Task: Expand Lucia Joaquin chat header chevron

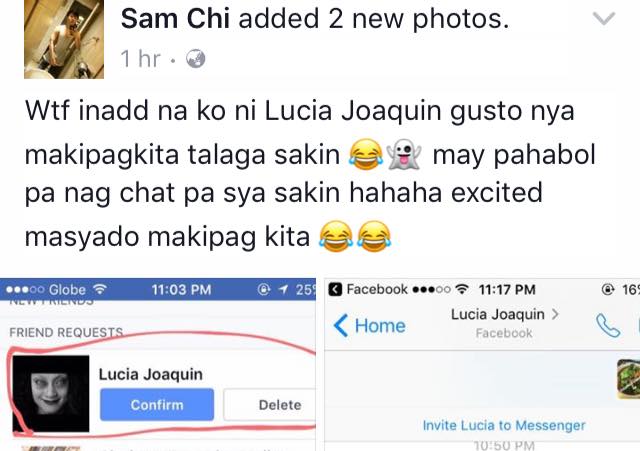Action: point(555,314)
